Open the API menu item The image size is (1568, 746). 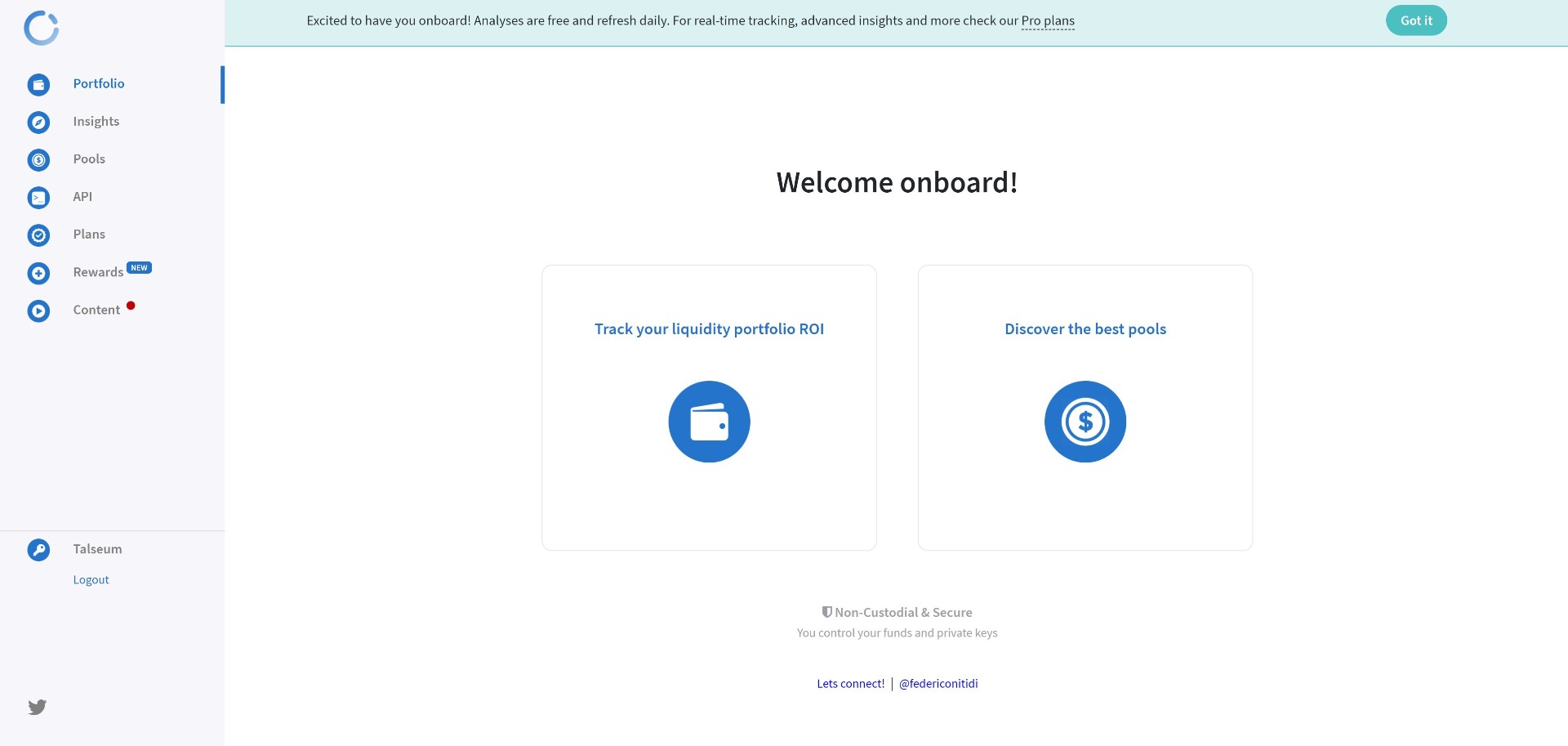click(82, 196)
